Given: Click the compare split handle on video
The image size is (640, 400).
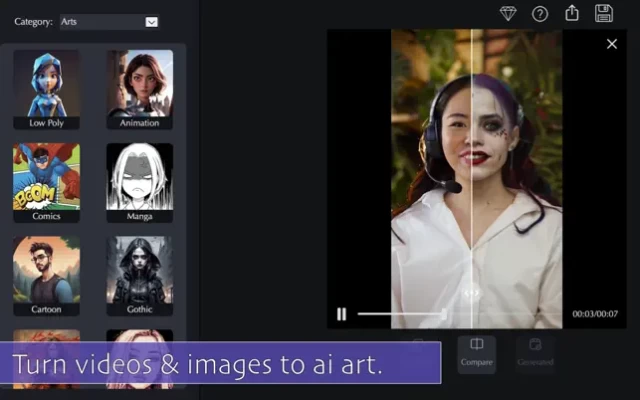Looking at the screenshot, I should point(472,292).
